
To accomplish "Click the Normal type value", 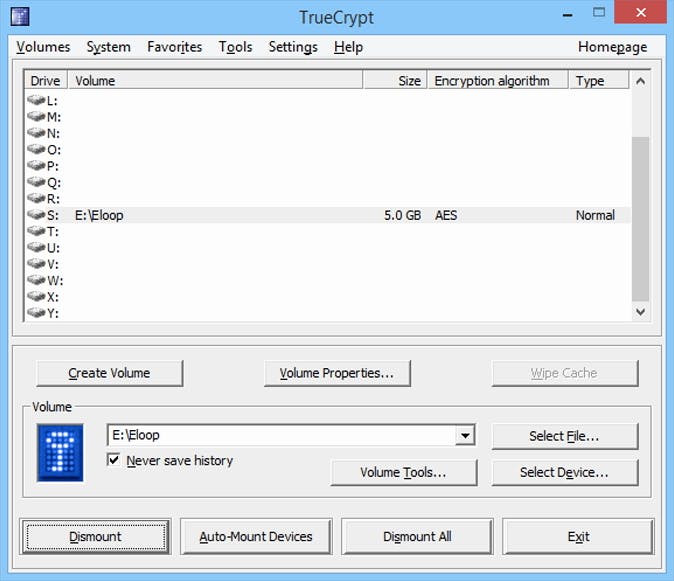I will pyautogui.click(x=595, y=215).
